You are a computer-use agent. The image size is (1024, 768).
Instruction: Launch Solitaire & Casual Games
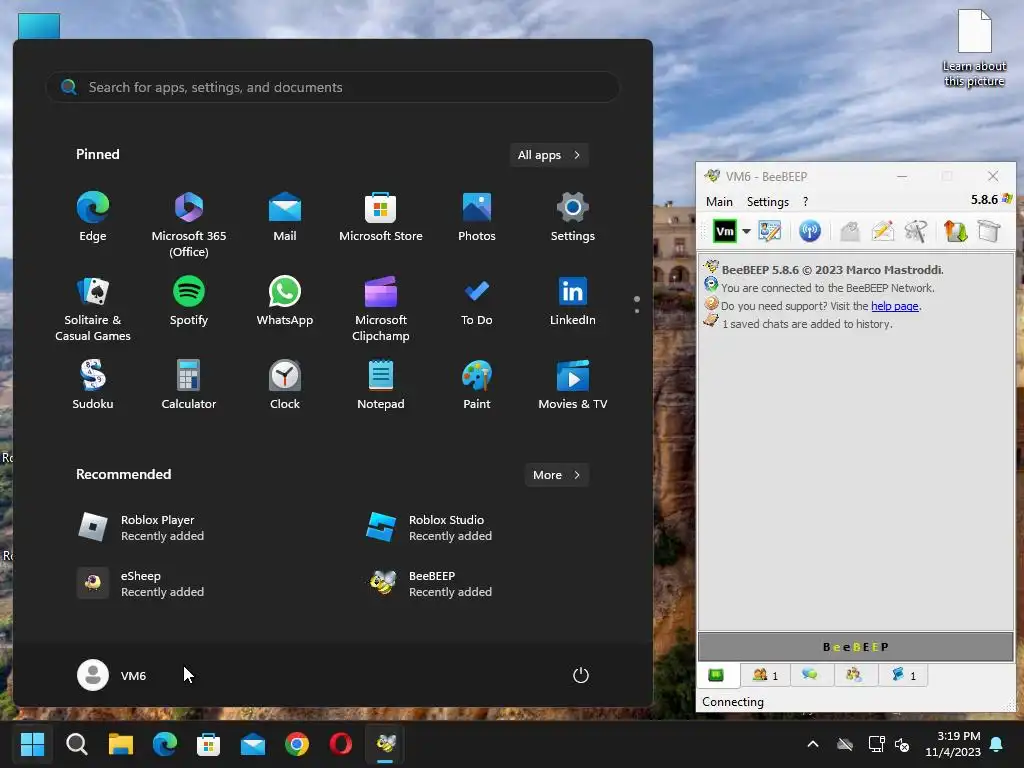93,309
